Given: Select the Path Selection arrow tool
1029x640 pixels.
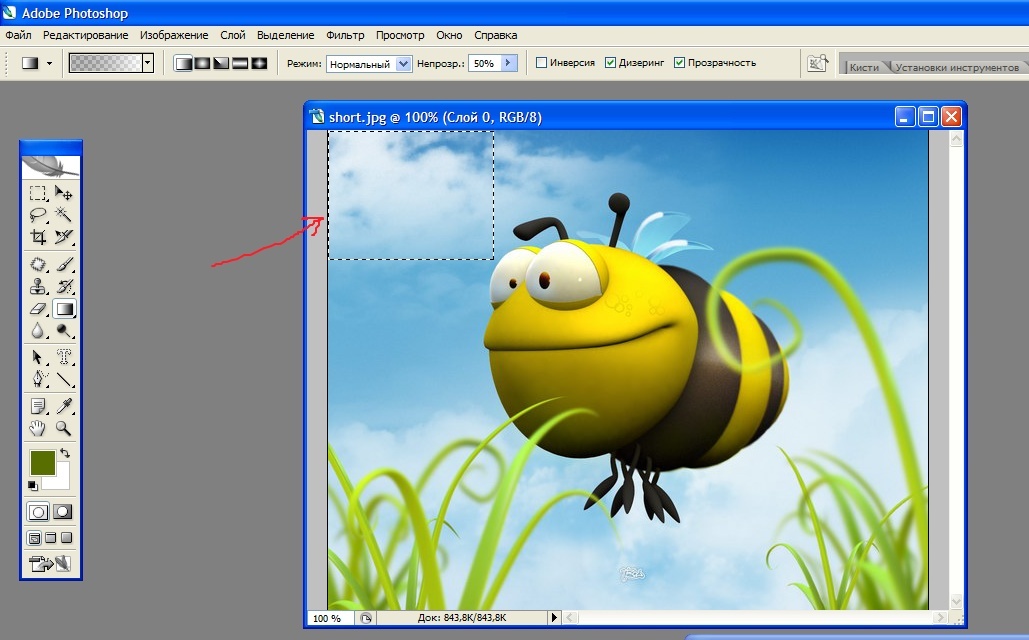Looking at the screenshot, I should click(x=38, y=357).
